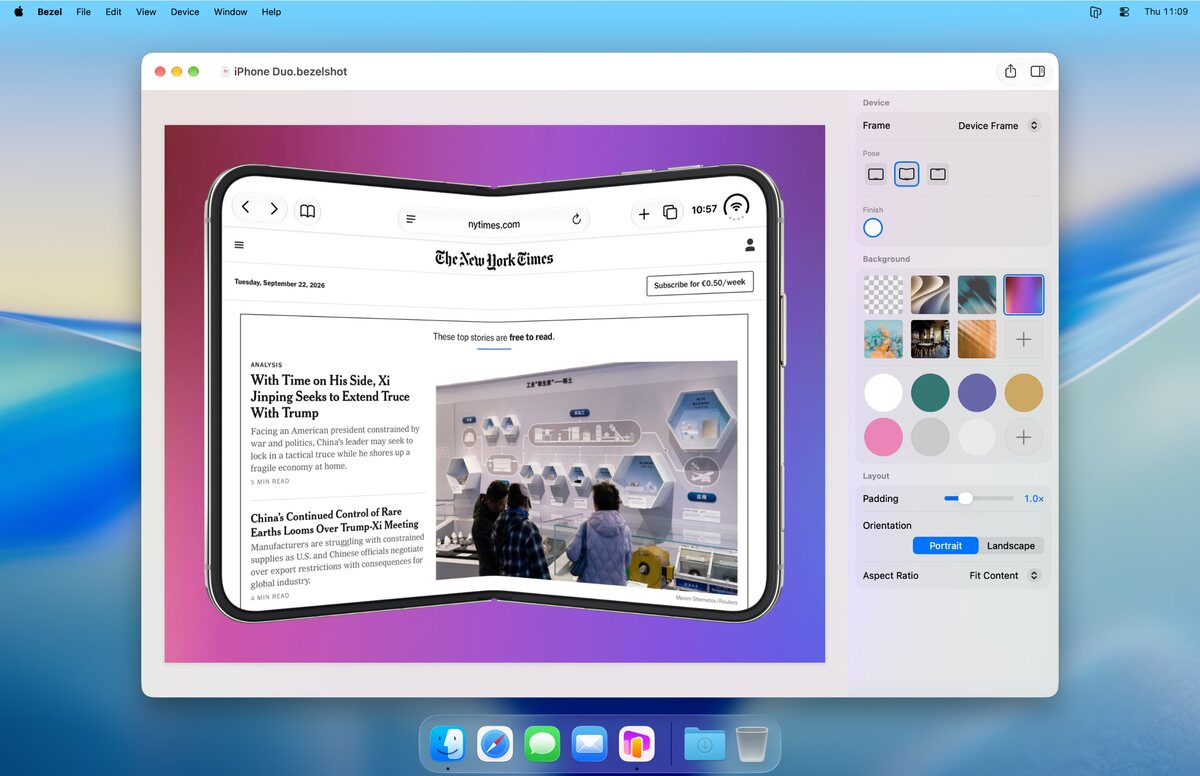The height and width of the screenshot is (776, 1200).
Task: Click the NYT account person icon
Action: [x=750, y=245]
